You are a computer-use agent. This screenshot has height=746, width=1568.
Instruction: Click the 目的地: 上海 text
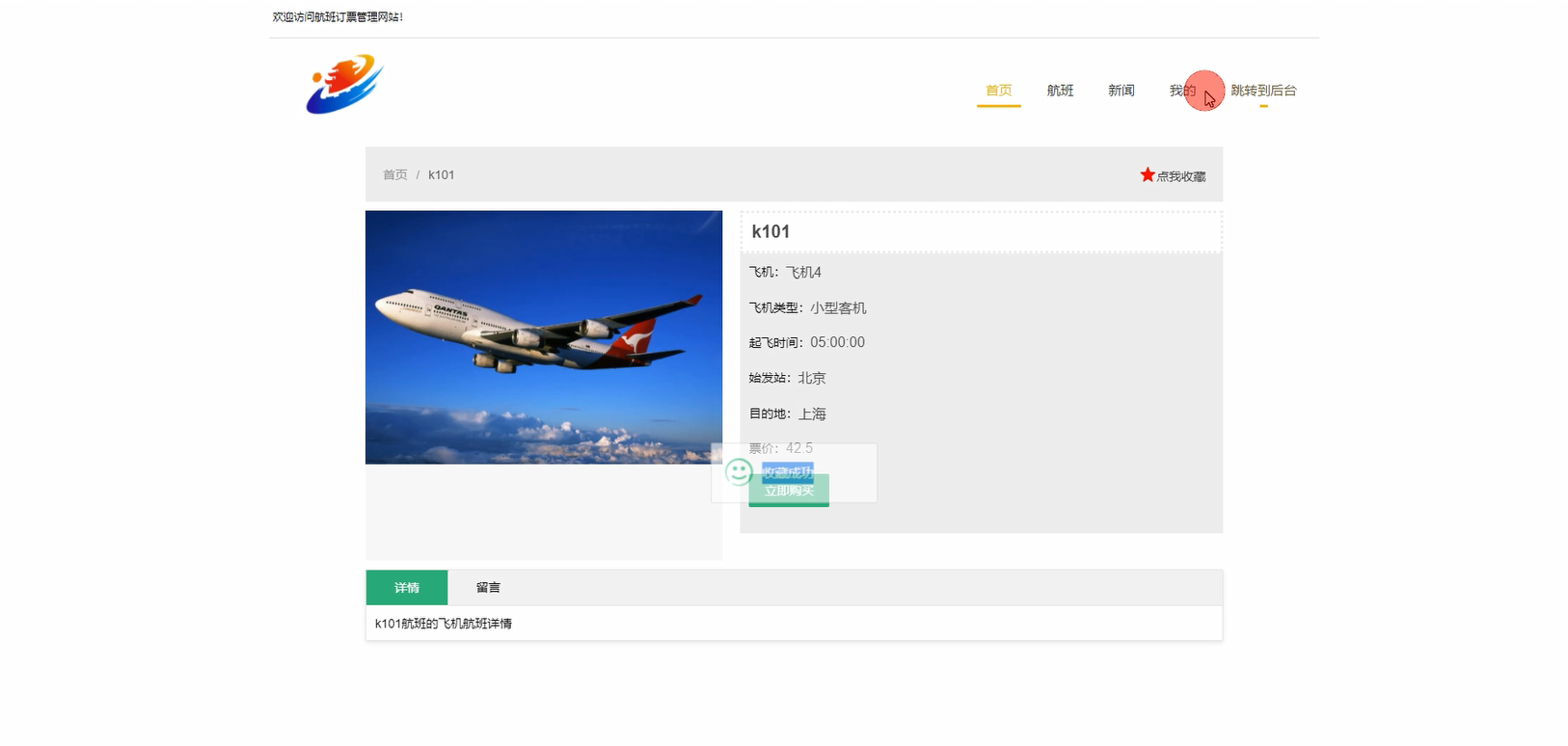coord(787,413)
